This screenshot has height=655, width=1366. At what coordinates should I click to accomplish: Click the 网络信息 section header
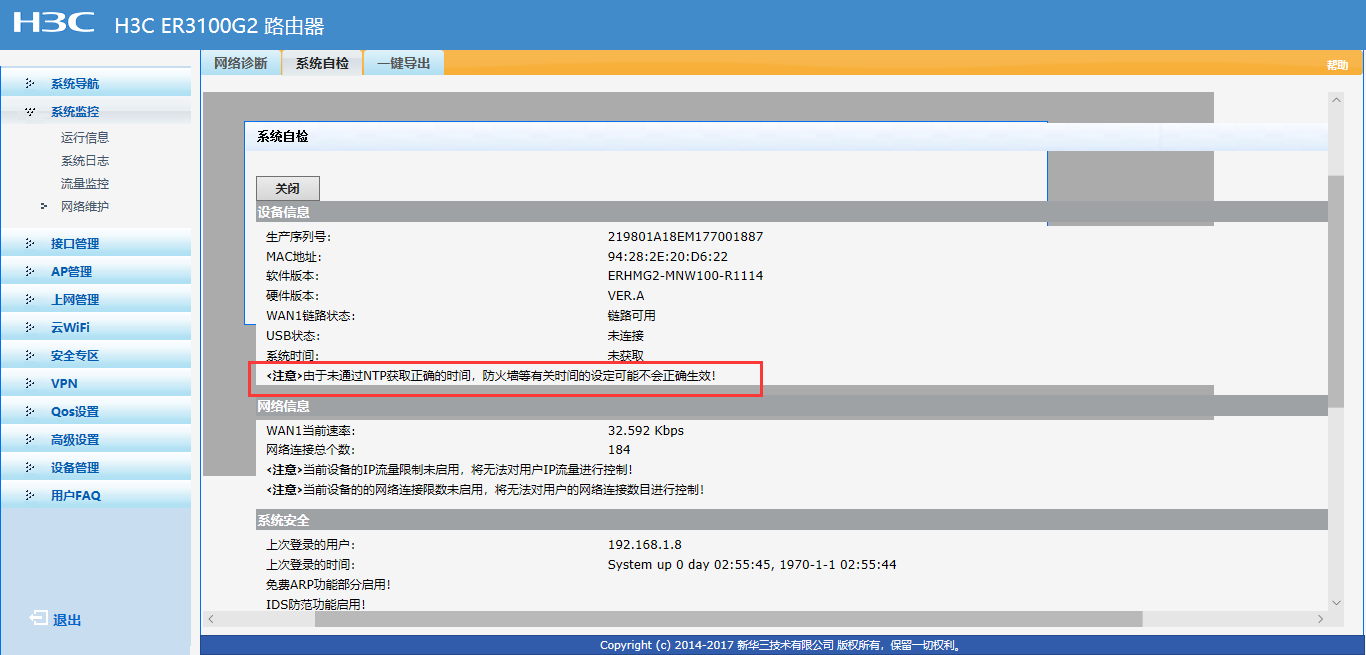(283, 406)
